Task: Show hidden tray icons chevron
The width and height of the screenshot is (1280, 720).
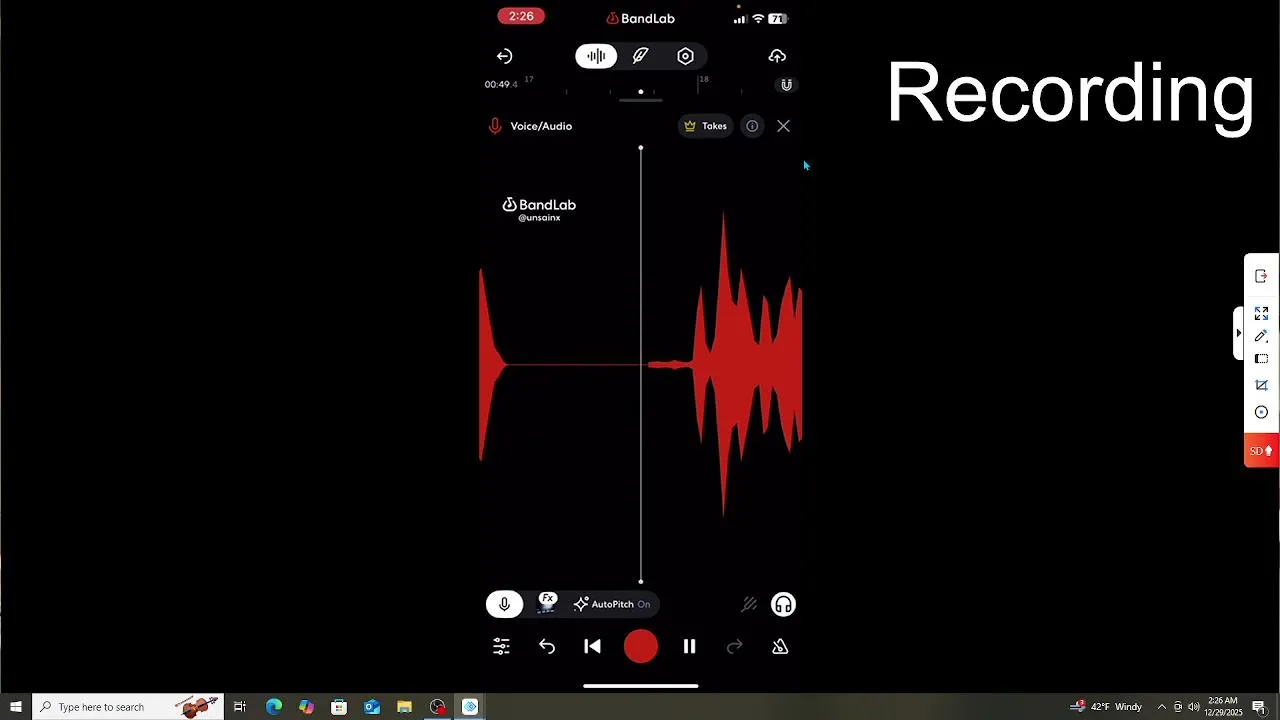Action: pyautogui.click(x=1161, y=707)
